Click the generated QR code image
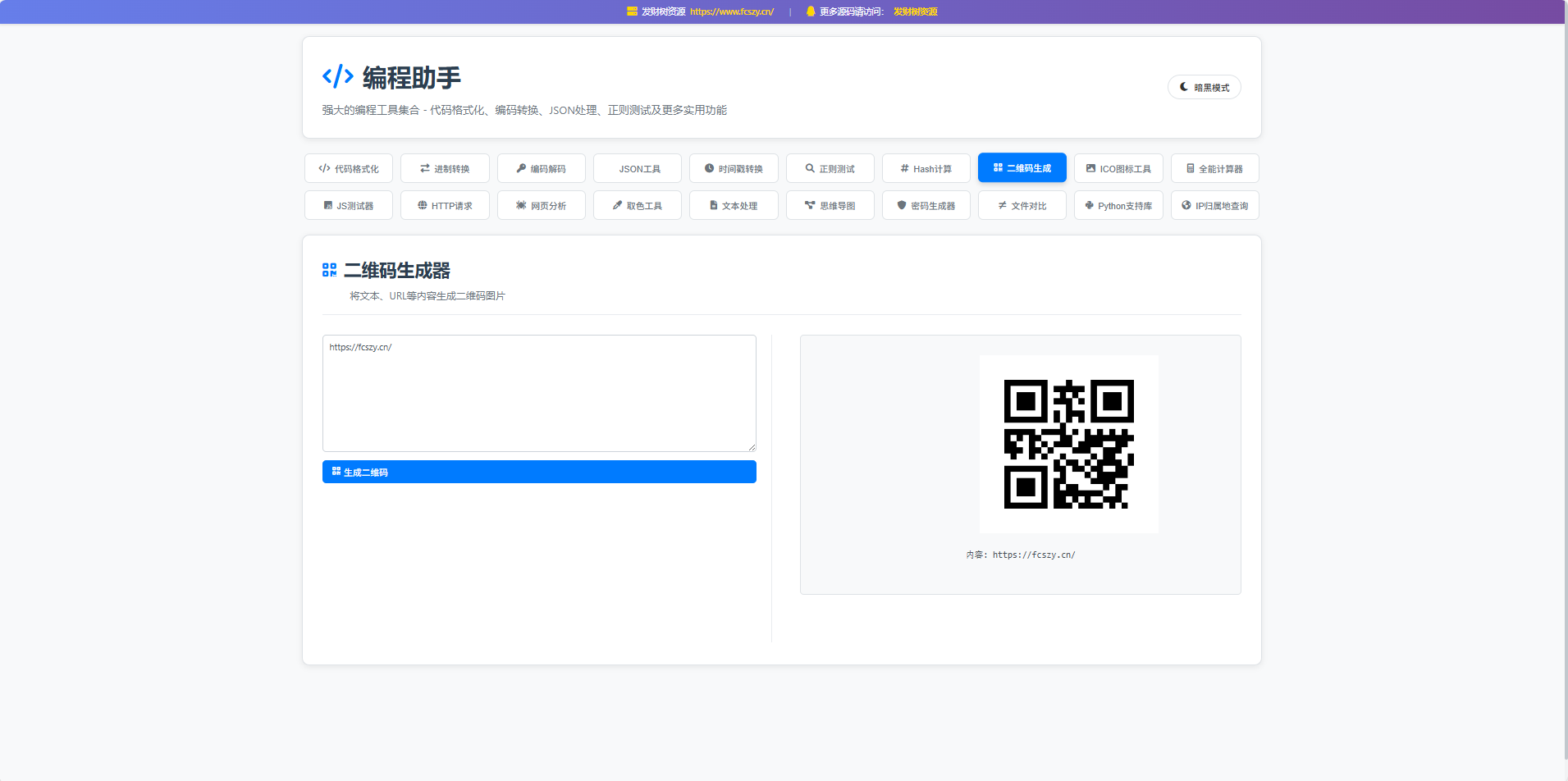This screenshot has height=781, width=1568. tap(1069, 444)
